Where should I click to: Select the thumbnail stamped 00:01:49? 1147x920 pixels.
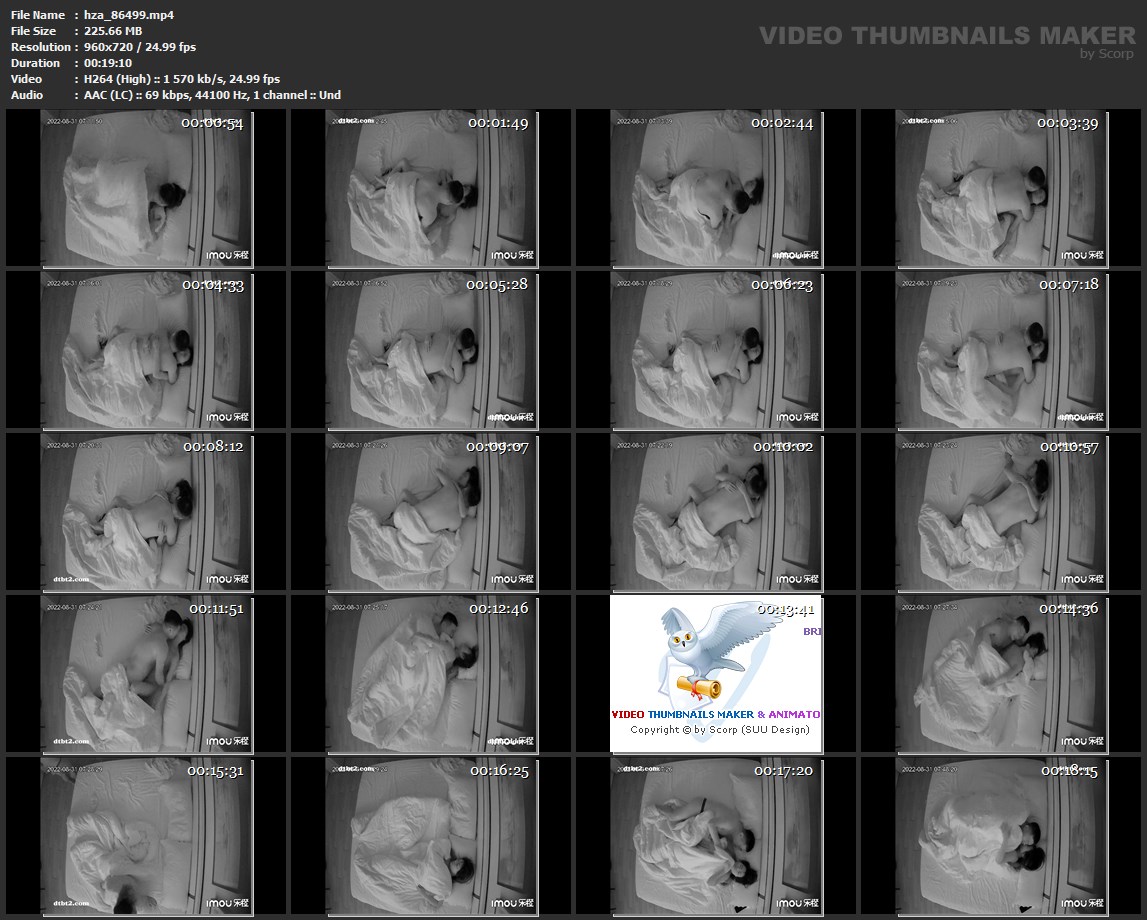click(431, 188)
